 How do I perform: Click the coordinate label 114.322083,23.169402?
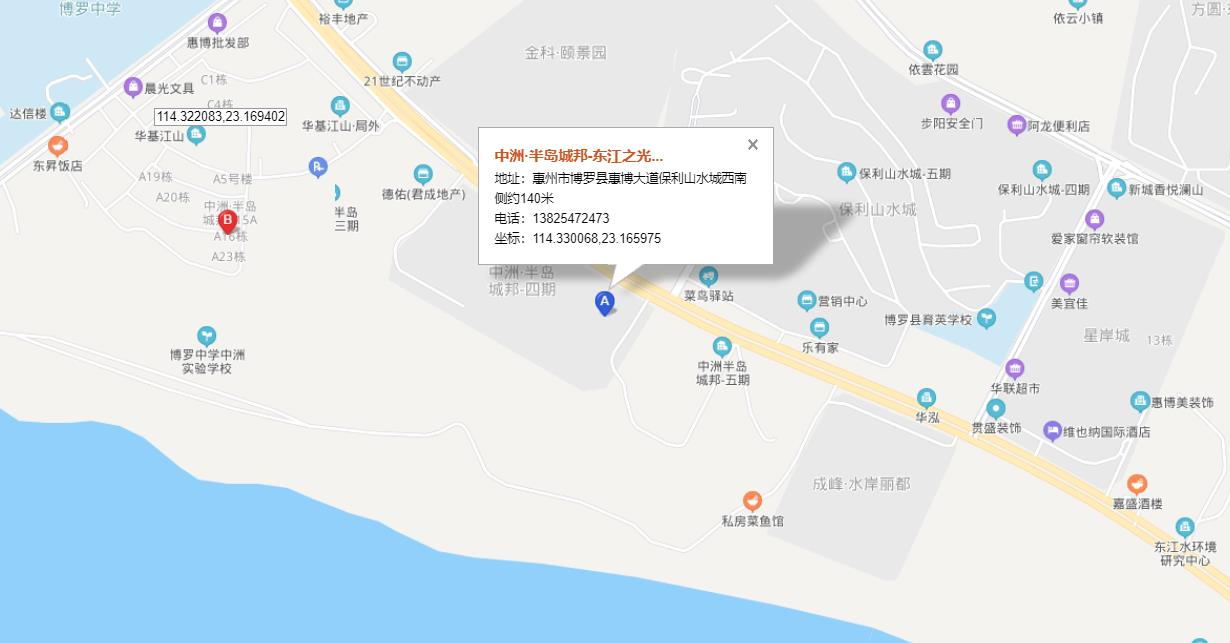pos(221,117)
